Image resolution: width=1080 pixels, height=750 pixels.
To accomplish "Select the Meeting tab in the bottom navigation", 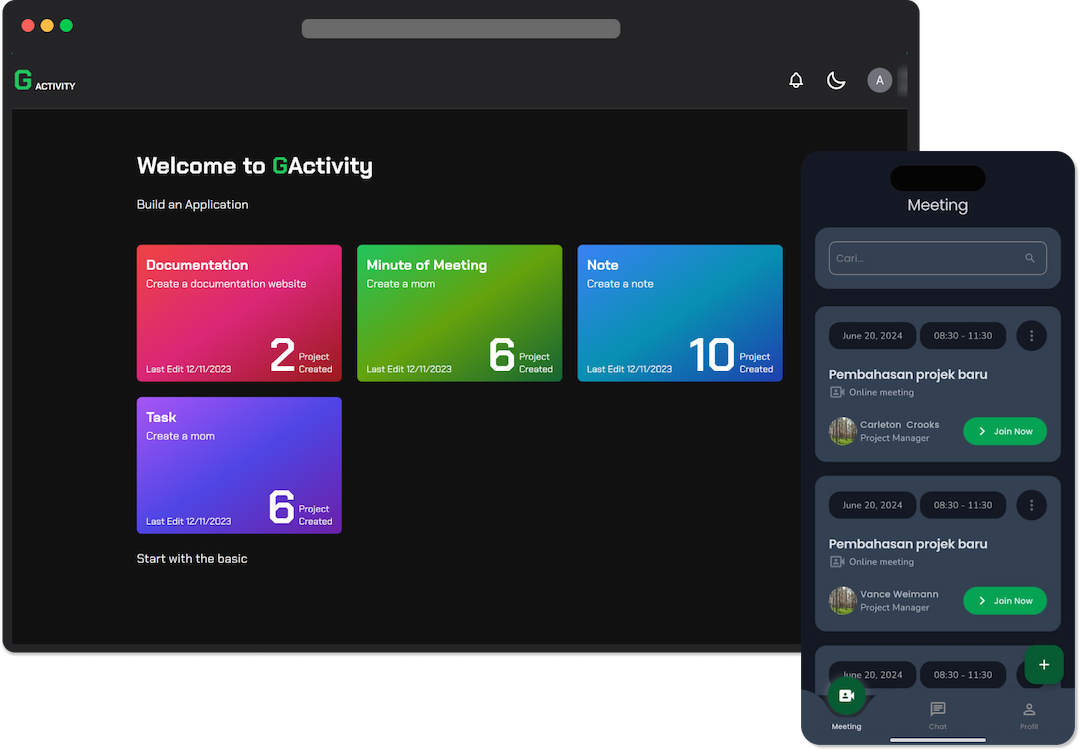I will (846, 703).
